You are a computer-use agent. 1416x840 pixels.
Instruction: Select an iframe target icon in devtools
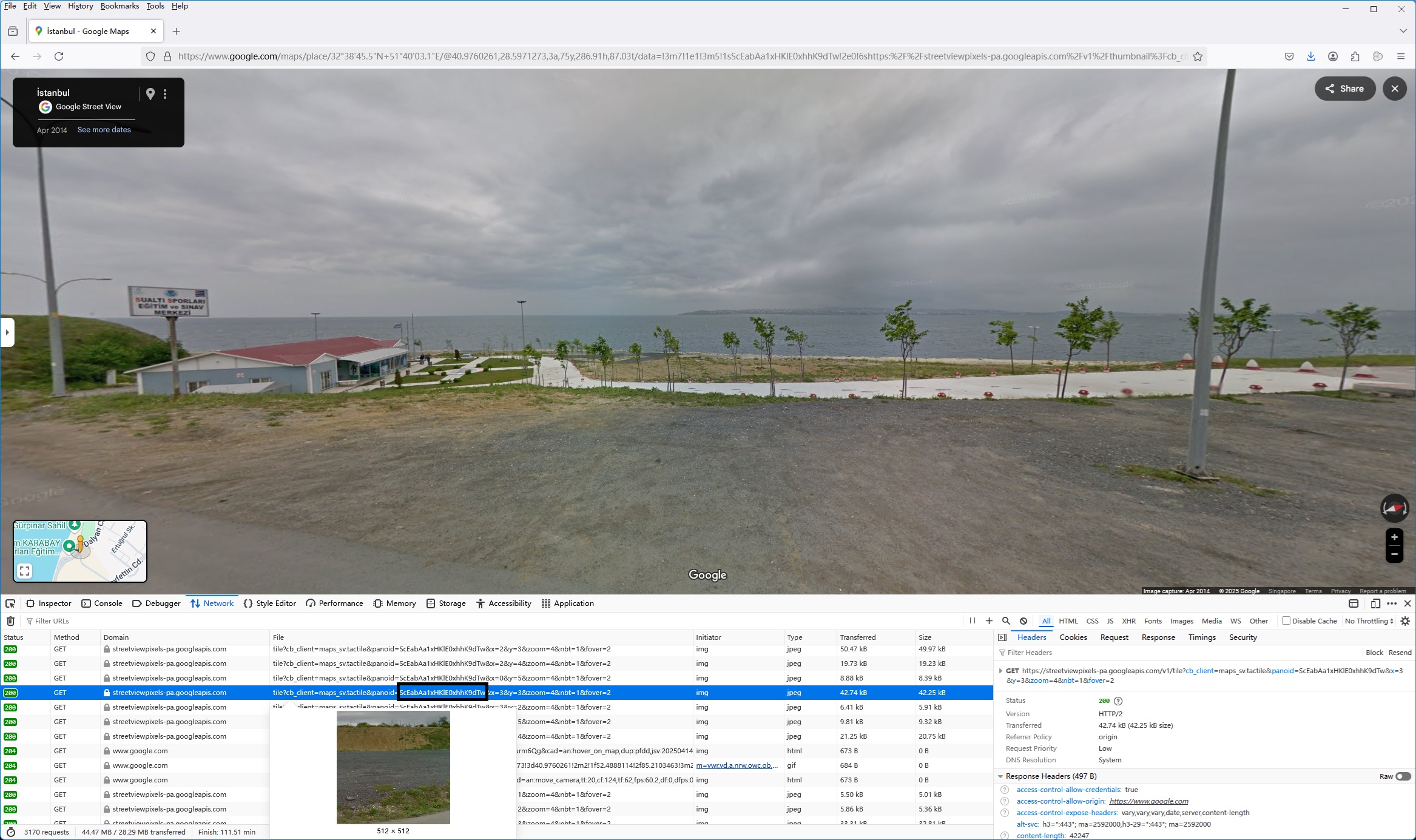(x=1354, y=603)
